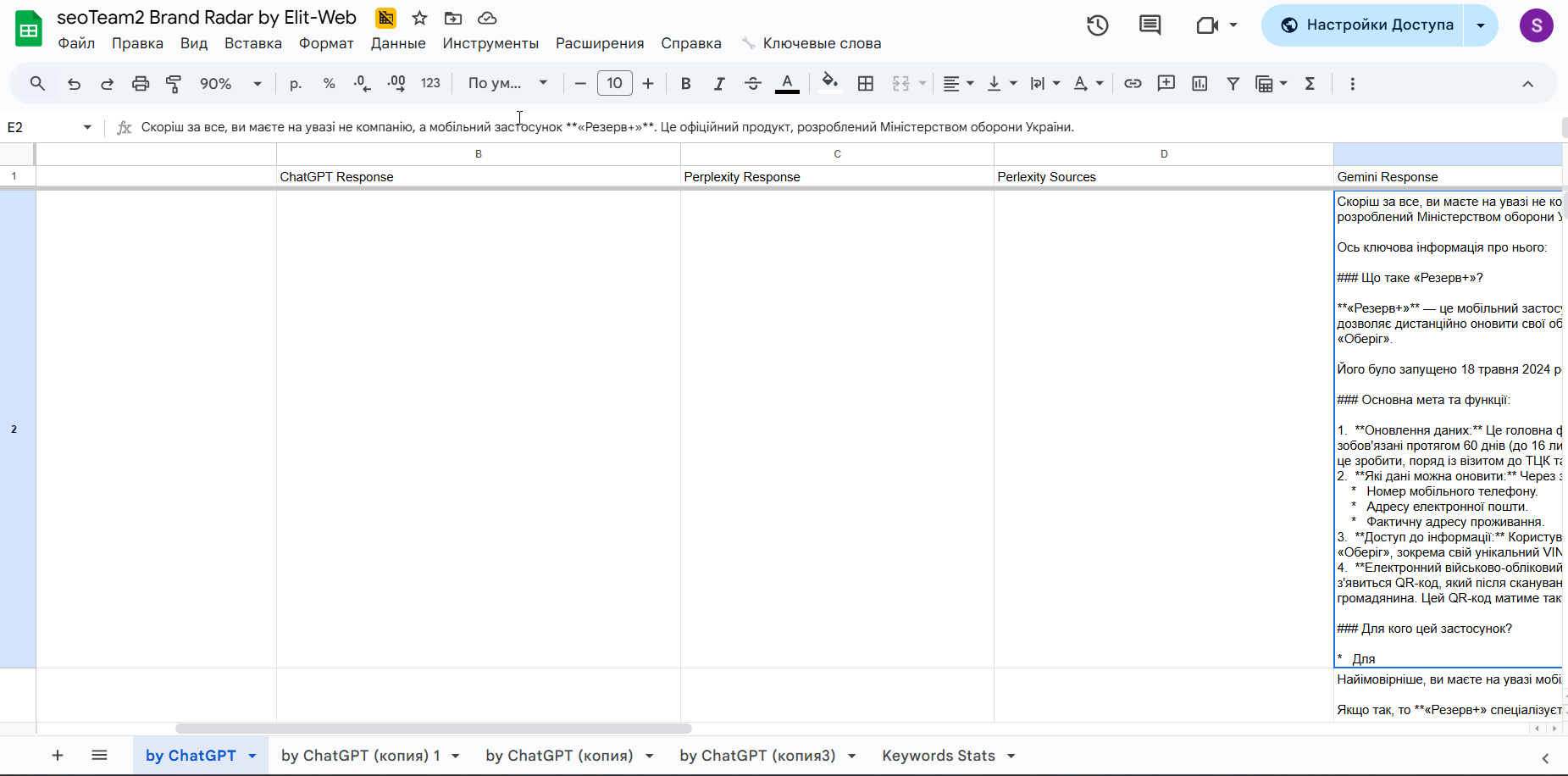
Task: Open the more toolbar options menu
Action: coord(1352,84)
